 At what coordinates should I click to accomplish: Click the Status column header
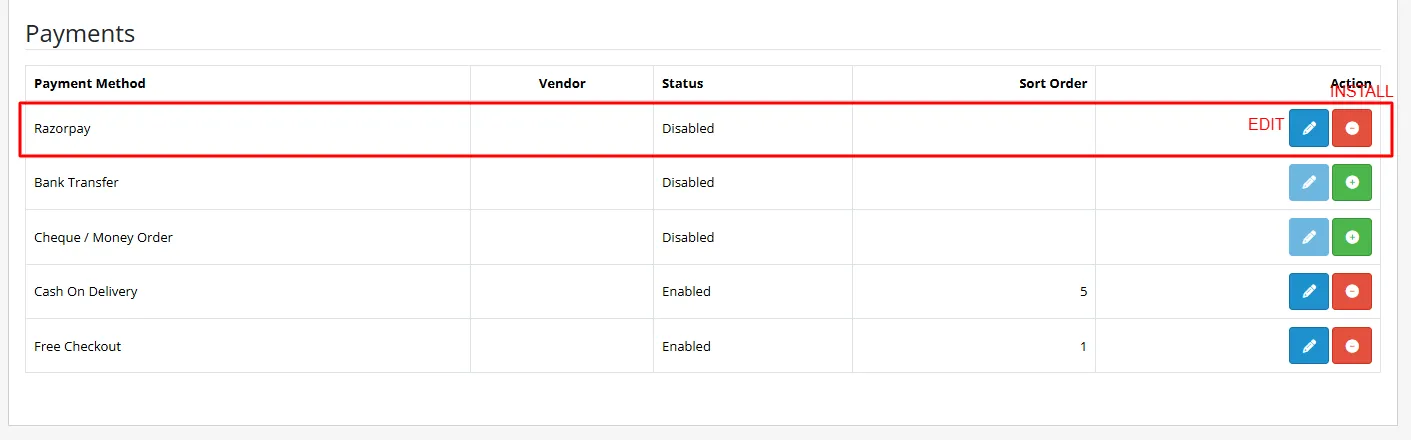click(x=682, y=83)
